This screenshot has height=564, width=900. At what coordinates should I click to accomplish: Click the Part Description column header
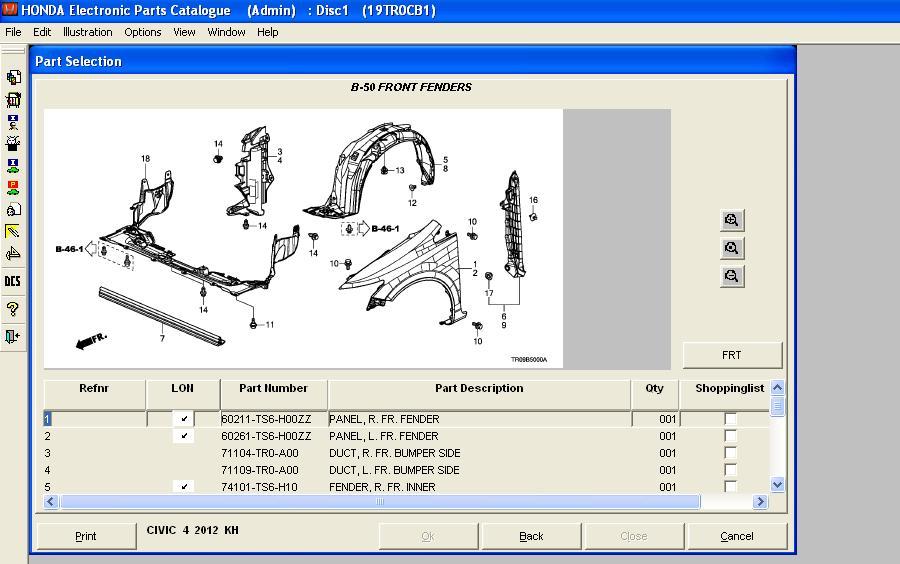[479, 394]
